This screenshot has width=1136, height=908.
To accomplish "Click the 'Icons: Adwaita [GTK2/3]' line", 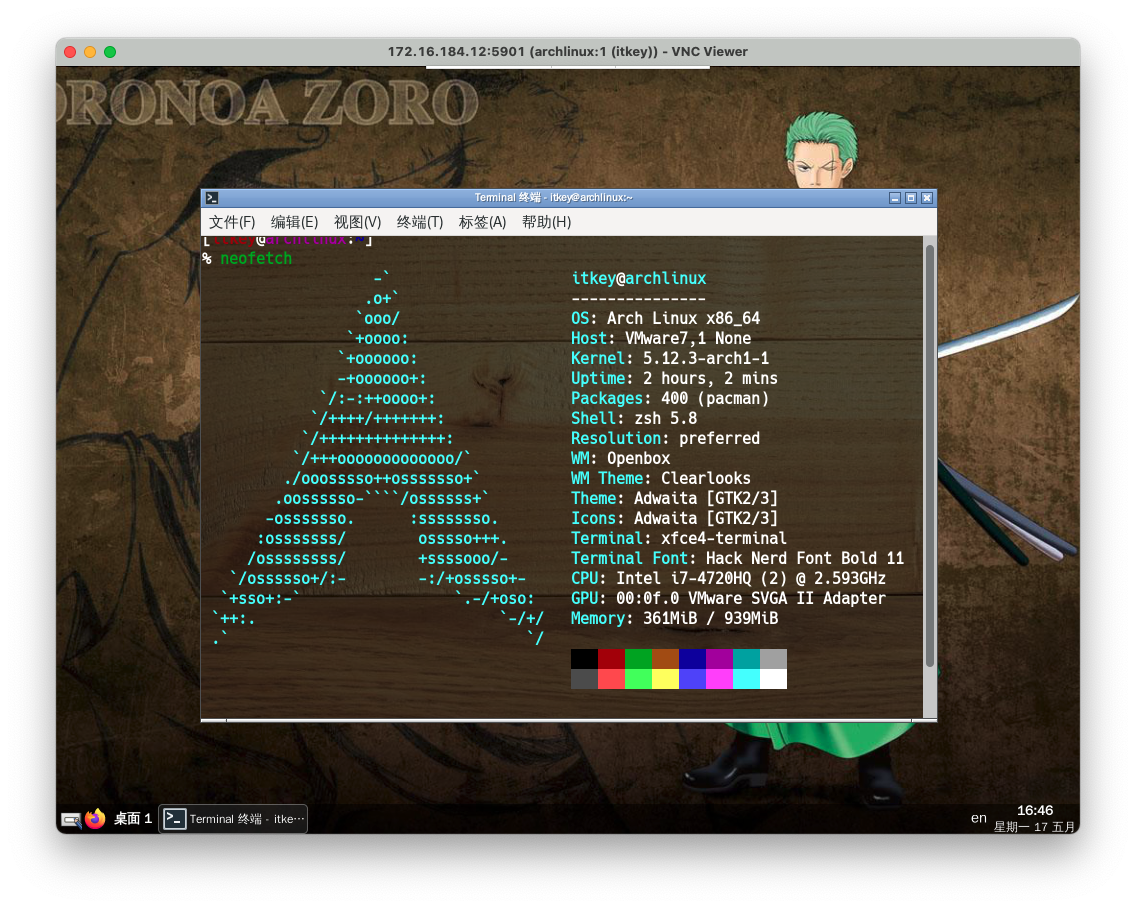I will (674, 518).
